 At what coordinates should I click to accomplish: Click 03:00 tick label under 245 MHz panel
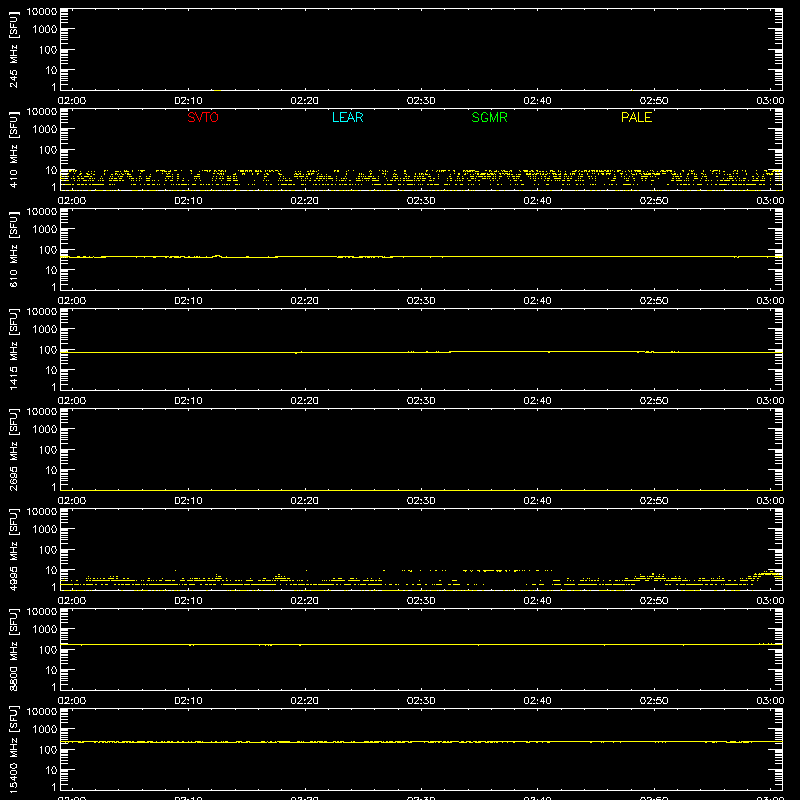770,101
